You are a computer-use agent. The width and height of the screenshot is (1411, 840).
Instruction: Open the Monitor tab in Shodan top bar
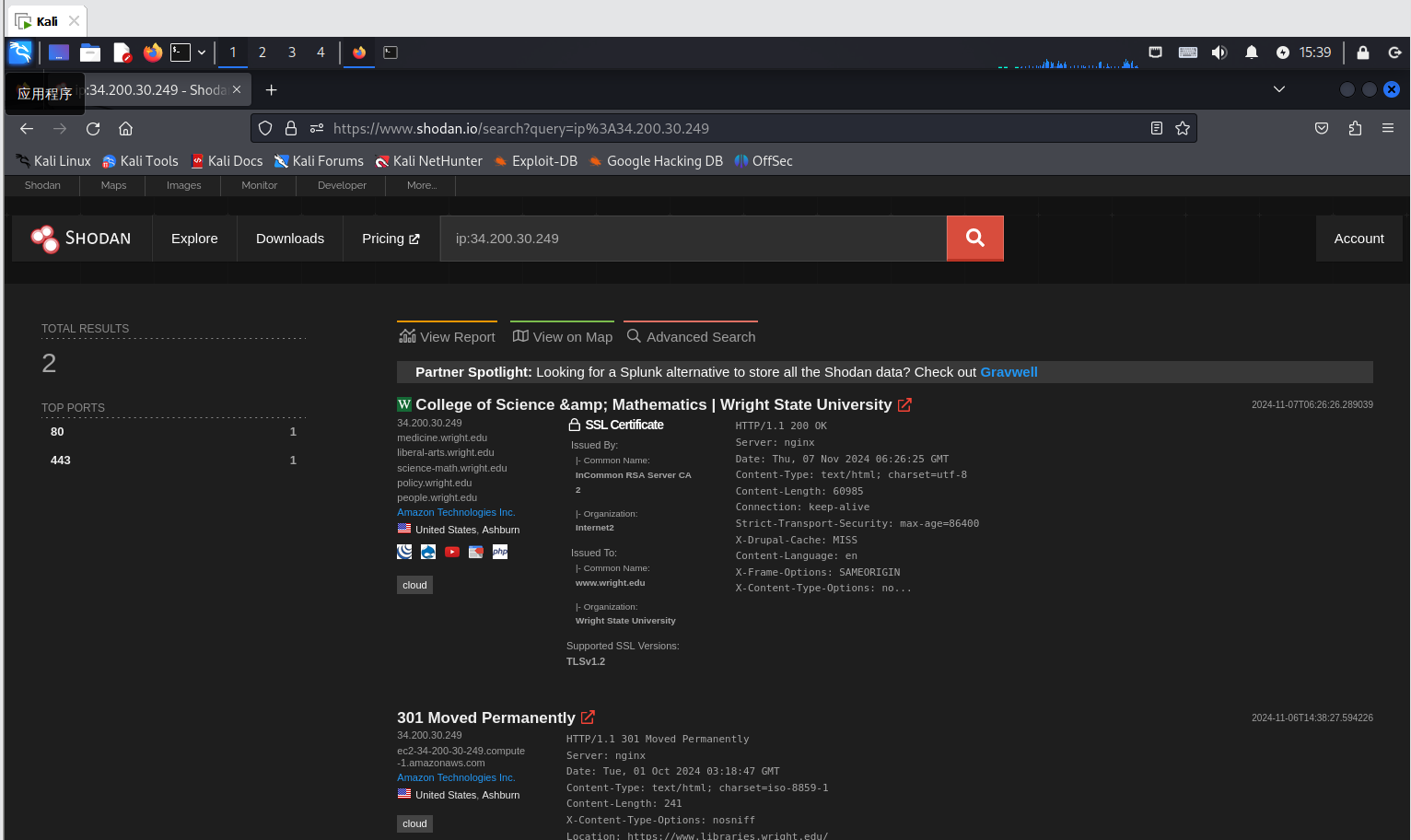tap(259, 185)
